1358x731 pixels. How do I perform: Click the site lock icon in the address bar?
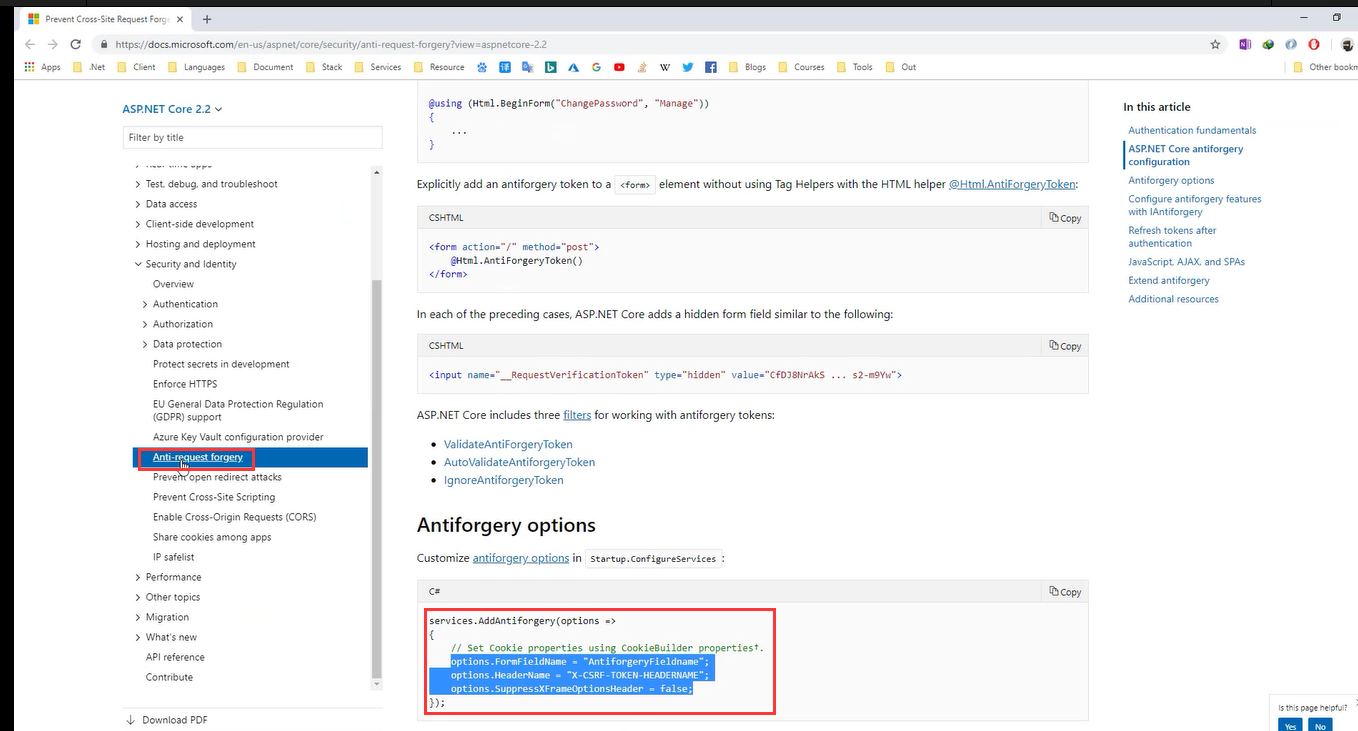point(103,44)
